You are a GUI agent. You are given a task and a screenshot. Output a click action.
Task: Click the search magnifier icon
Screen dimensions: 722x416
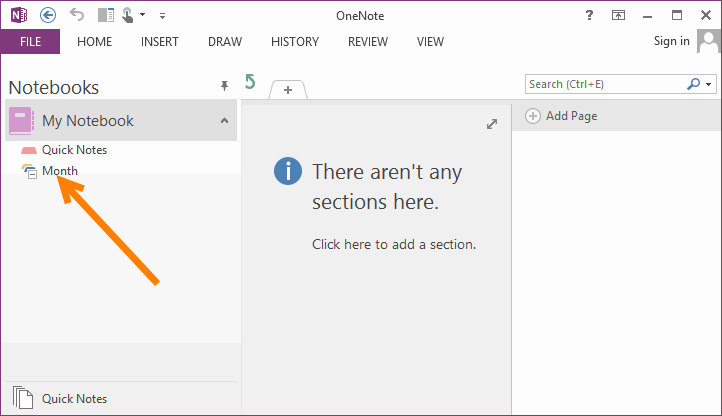tap(693, 84)
